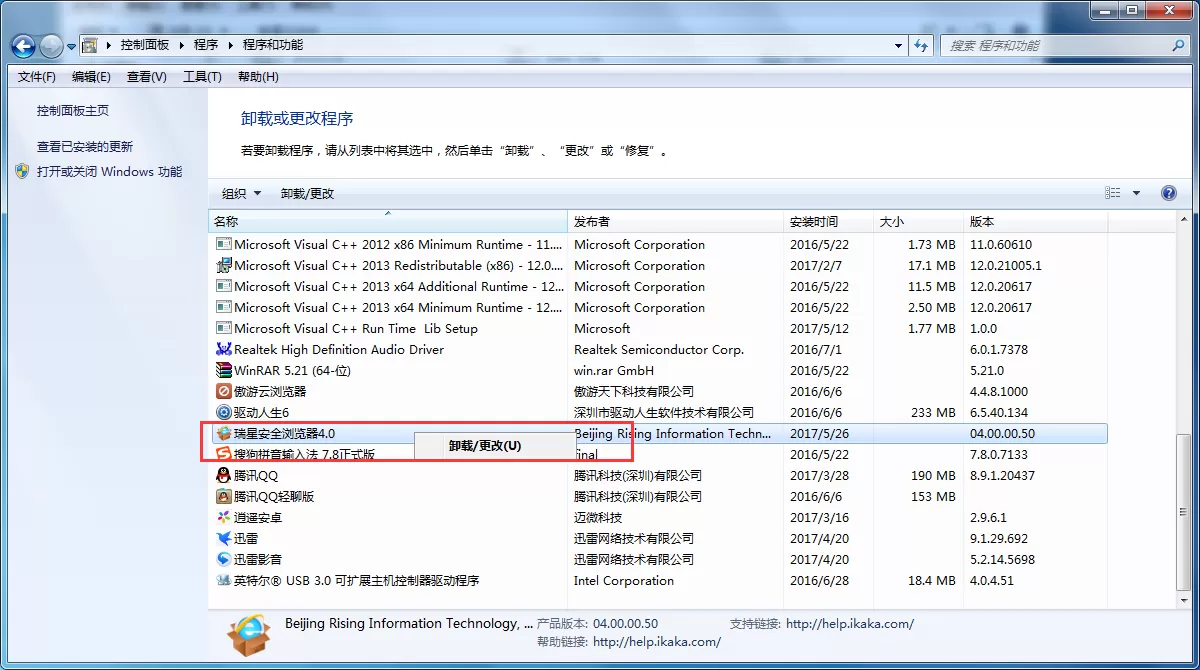Choose 卸载/更改(U) from the context menu

pyautogui.click(x=485, y=446)
